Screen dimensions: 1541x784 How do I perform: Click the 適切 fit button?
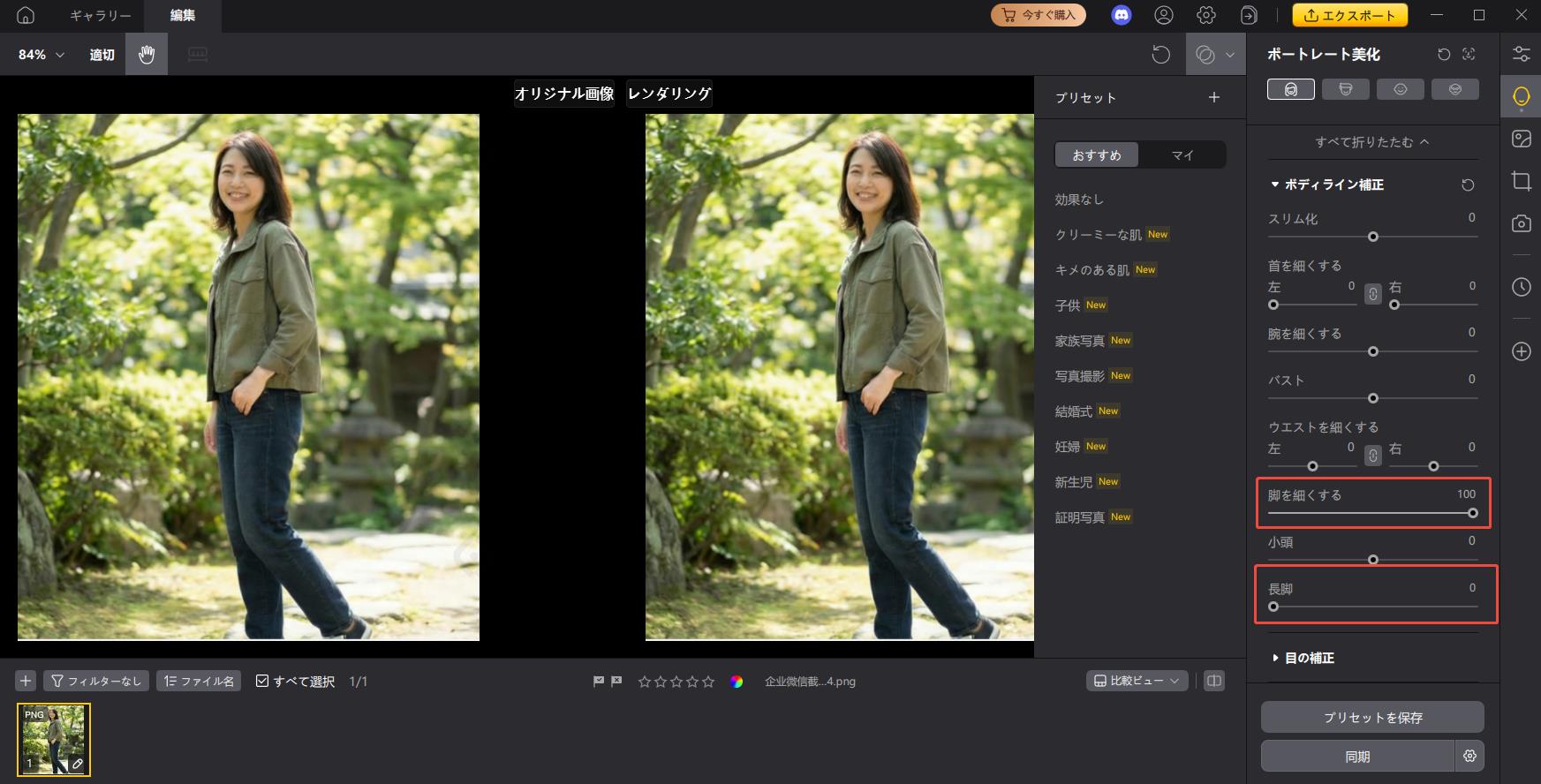click(x=102, y=55)
